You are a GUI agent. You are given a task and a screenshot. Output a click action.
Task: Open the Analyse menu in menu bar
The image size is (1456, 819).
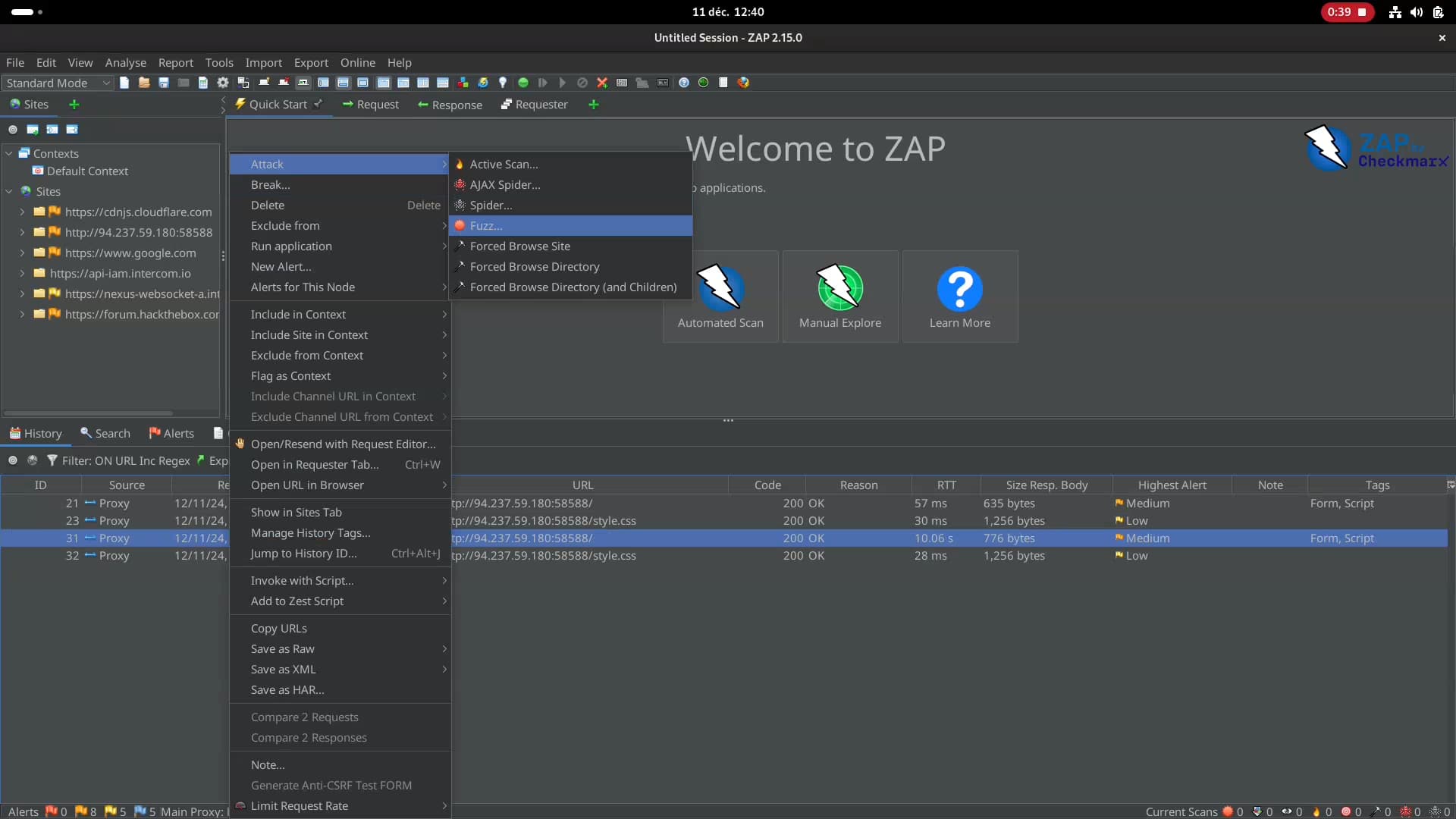click(x=125, y=63)
